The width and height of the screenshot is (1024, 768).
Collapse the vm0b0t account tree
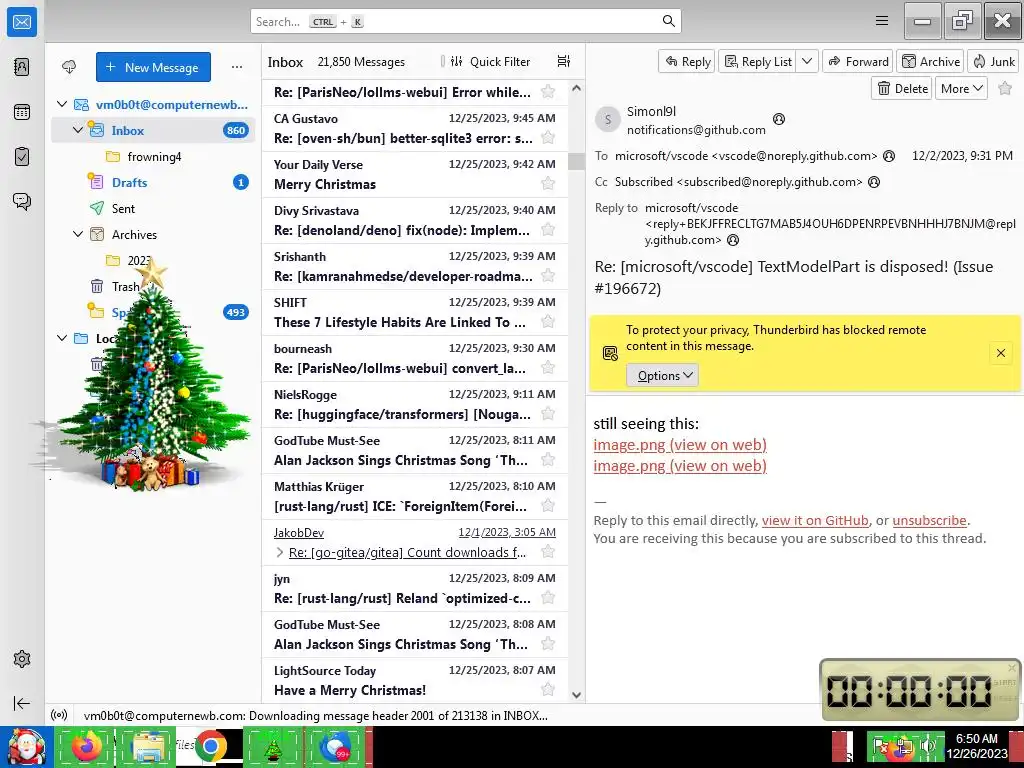62,104
